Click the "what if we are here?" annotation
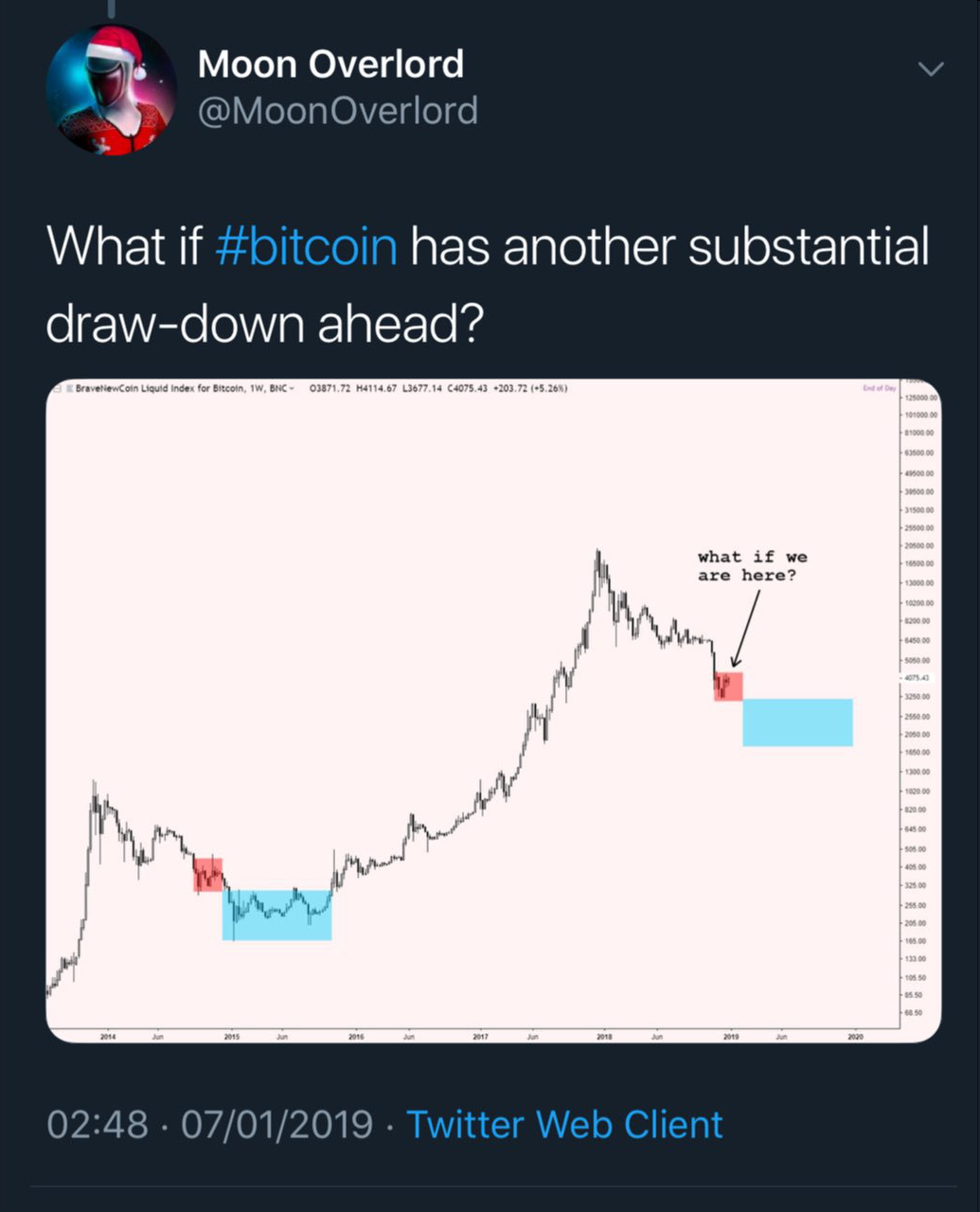This screenshot has width=980, height=1212. click(x=752, y=566)
